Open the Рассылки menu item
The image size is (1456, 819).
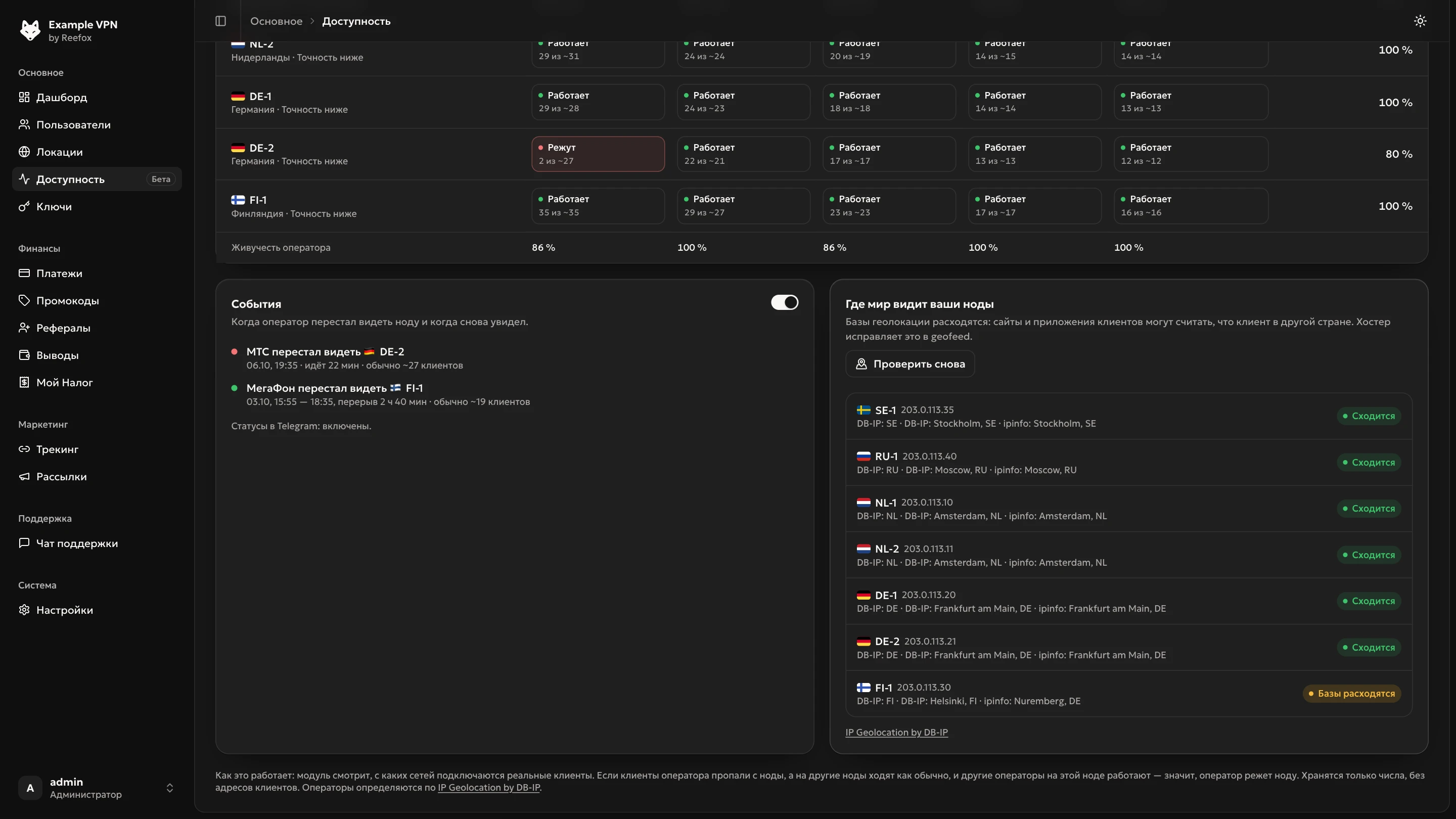pos(97,476)
